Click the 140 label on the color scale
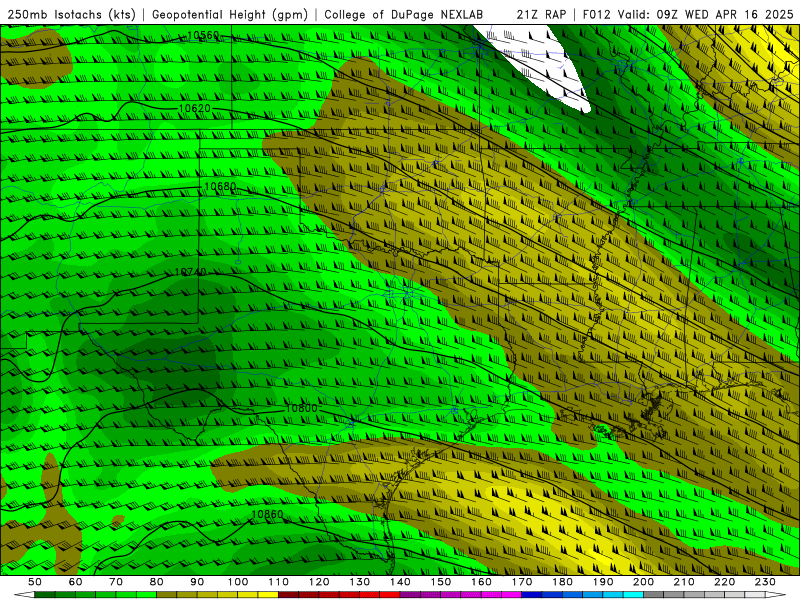 400,582
